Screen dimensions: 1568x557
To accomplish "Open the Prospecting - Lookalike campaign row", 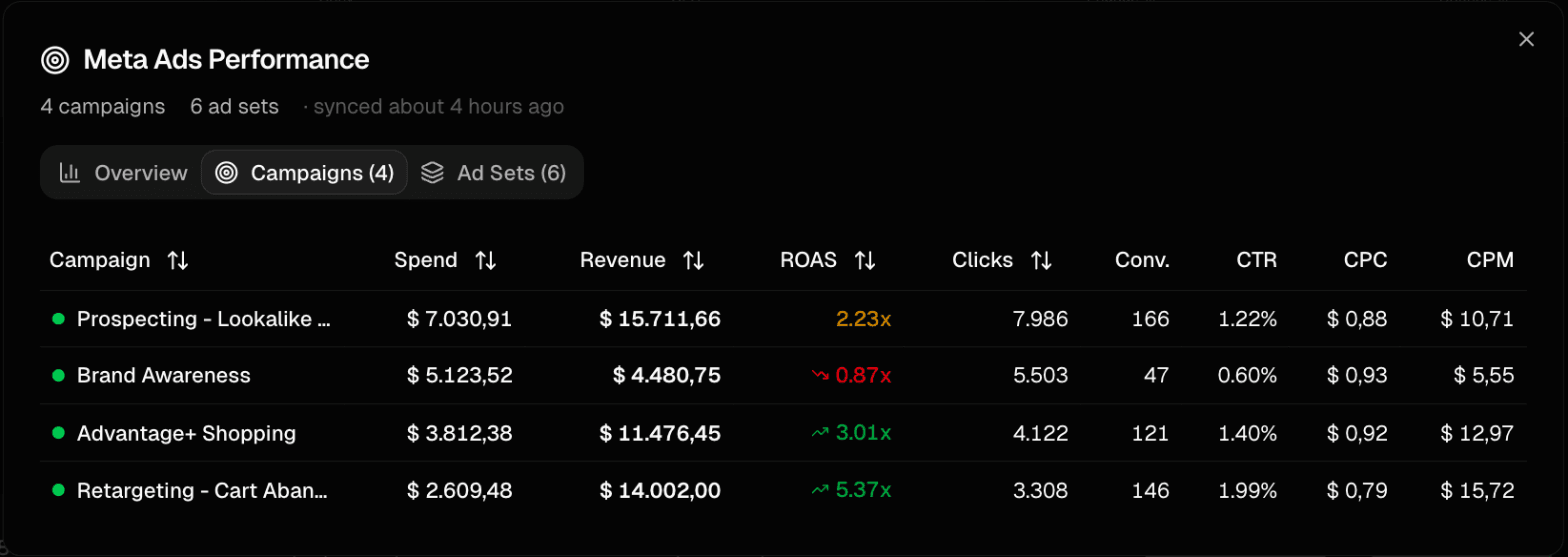I will (783, 319).
